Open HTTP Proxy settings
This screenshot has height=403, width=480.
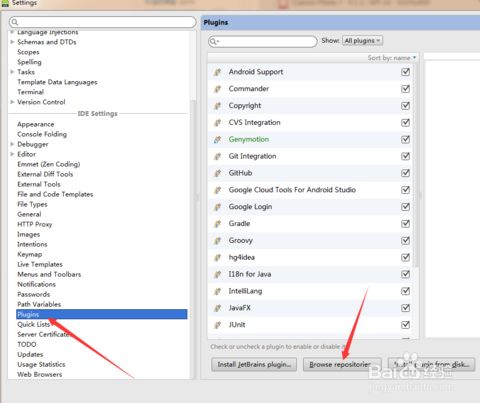point(35,224)
